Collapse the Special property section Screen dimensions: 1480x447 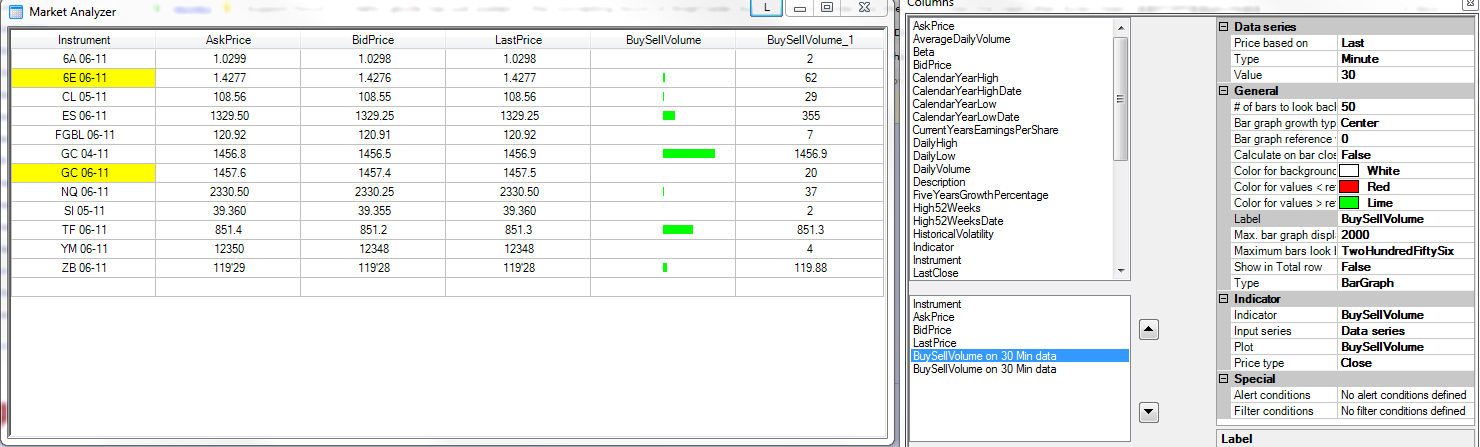click(1224, 379)
